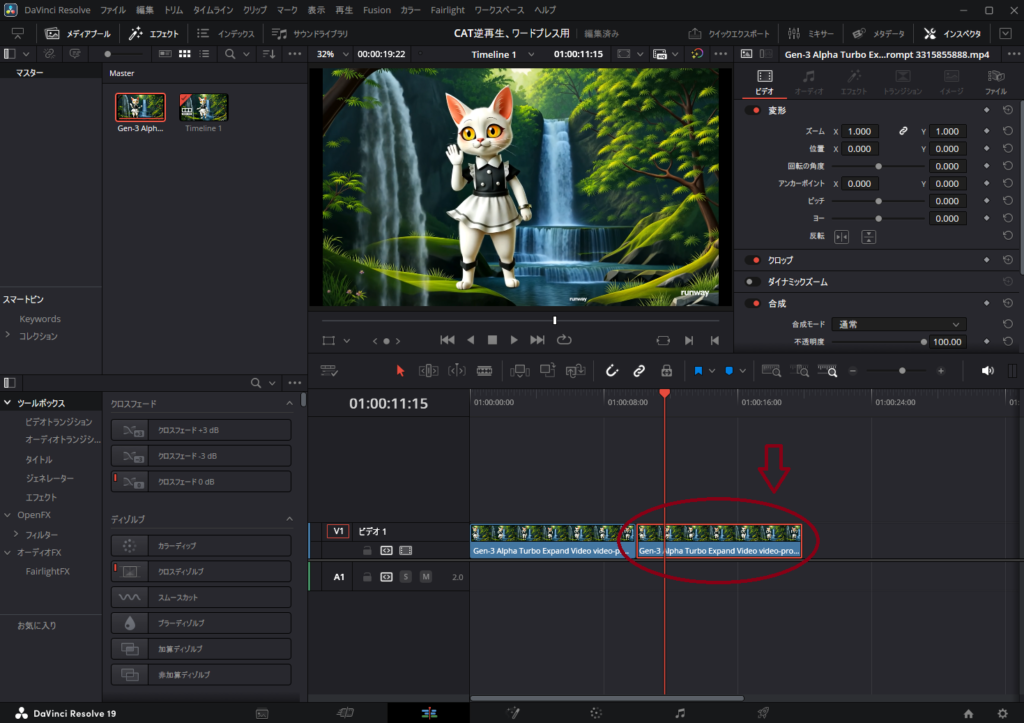Open the Fusion menu in menu bar
1024x723 pixels.
point(377,9)
